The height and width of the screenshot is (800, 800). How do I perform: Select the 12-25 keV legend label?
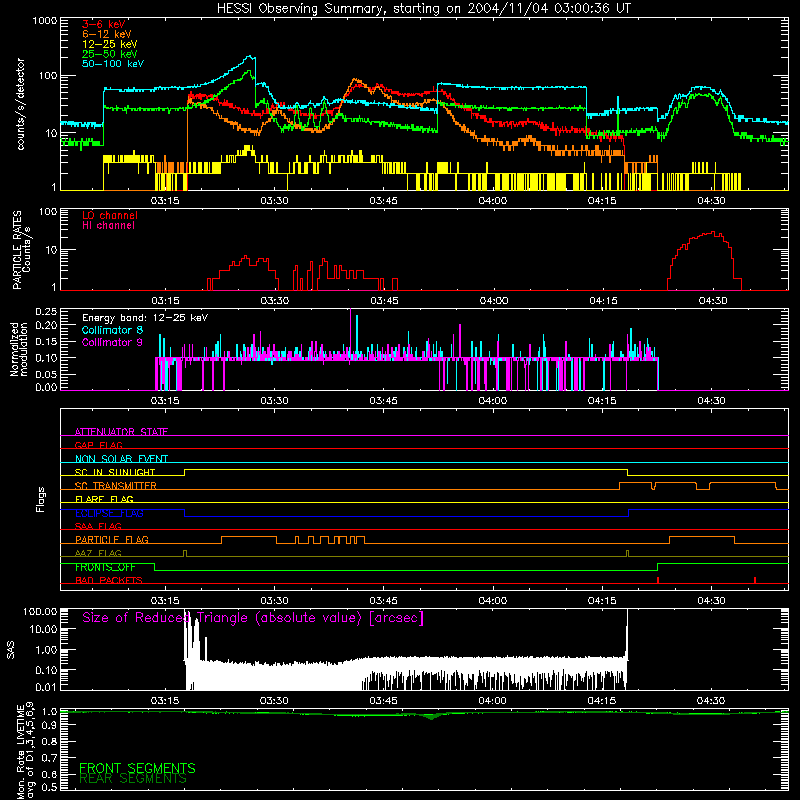click(110, 44)
